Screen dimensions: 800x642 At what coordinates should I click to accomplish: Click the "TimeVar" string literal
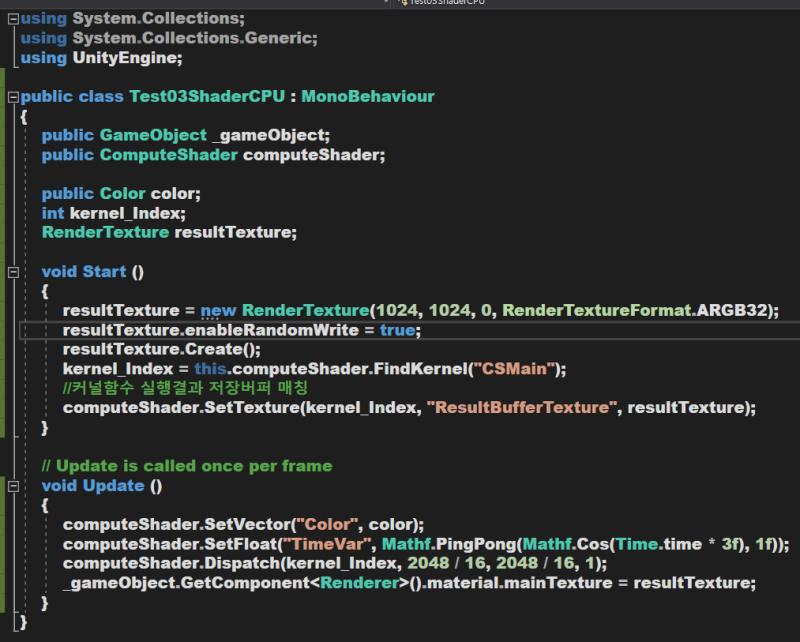(327, 544)
